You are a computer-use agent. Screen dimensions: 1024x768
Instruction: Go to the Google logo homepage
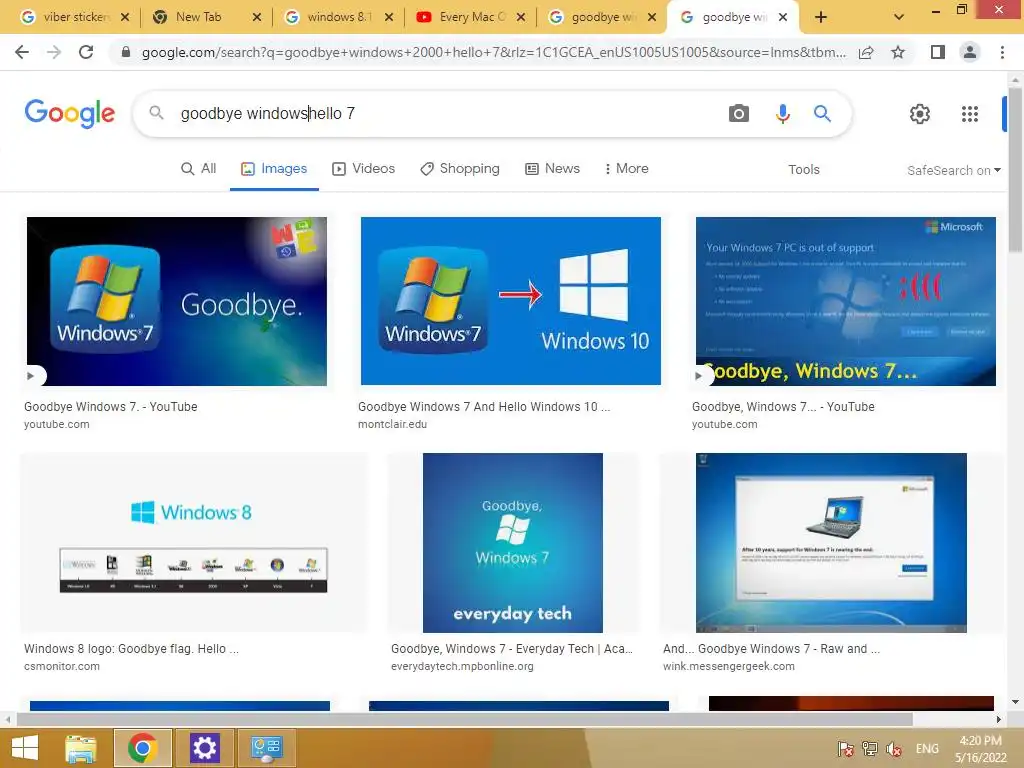[x=70, y=114]
